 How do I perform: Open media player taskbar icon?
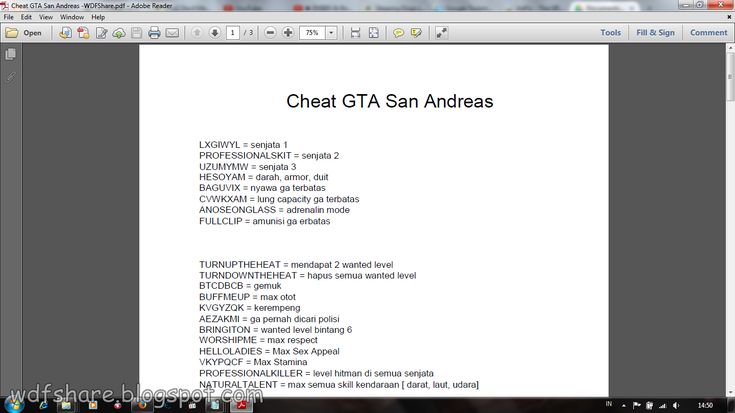tap(92, 405)
